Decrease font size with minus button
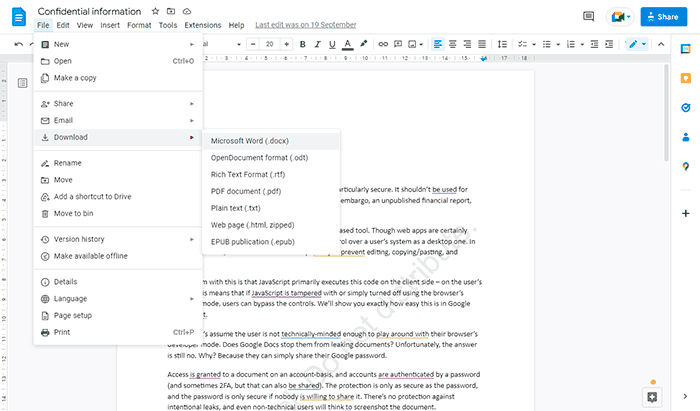This screenshot has width=700, height=411. [x=253, y=44]
